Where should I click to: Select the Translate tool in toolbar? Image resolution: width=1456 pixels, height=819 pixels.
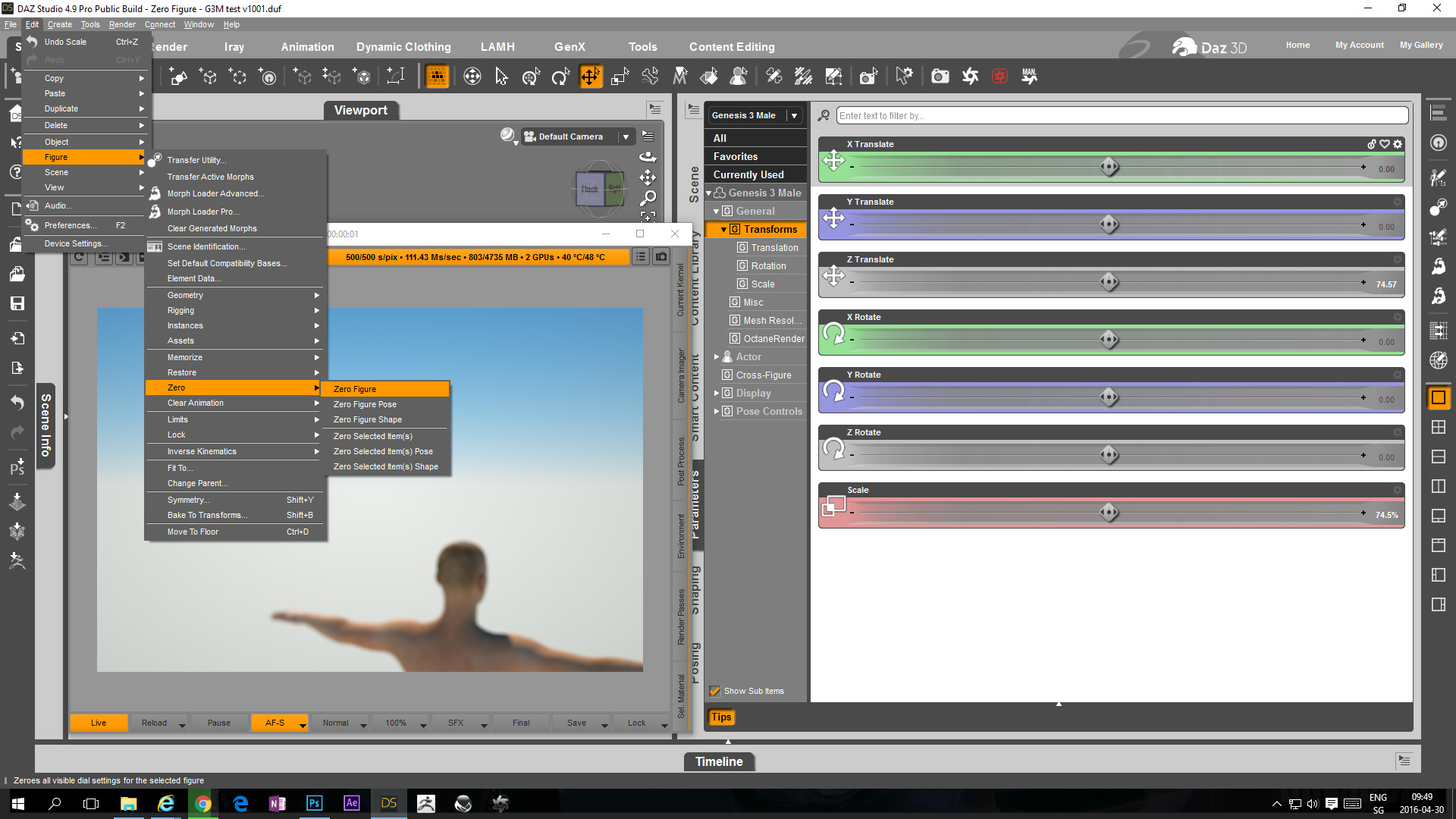[x=590, y=77]
